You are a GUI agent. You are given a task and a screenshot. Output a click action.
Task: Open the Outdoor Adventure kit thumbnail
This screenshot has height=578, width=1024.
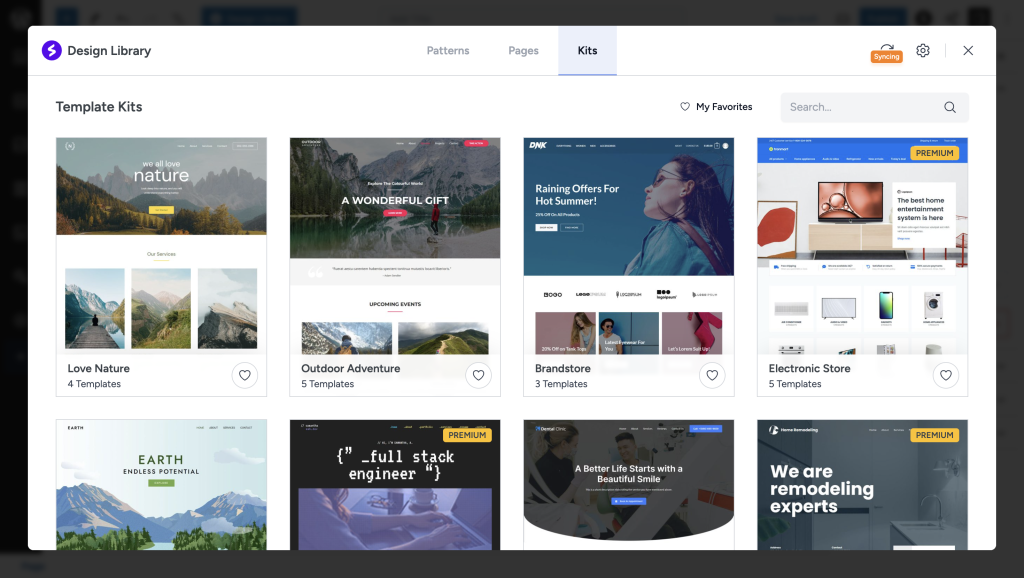[395, 246]
